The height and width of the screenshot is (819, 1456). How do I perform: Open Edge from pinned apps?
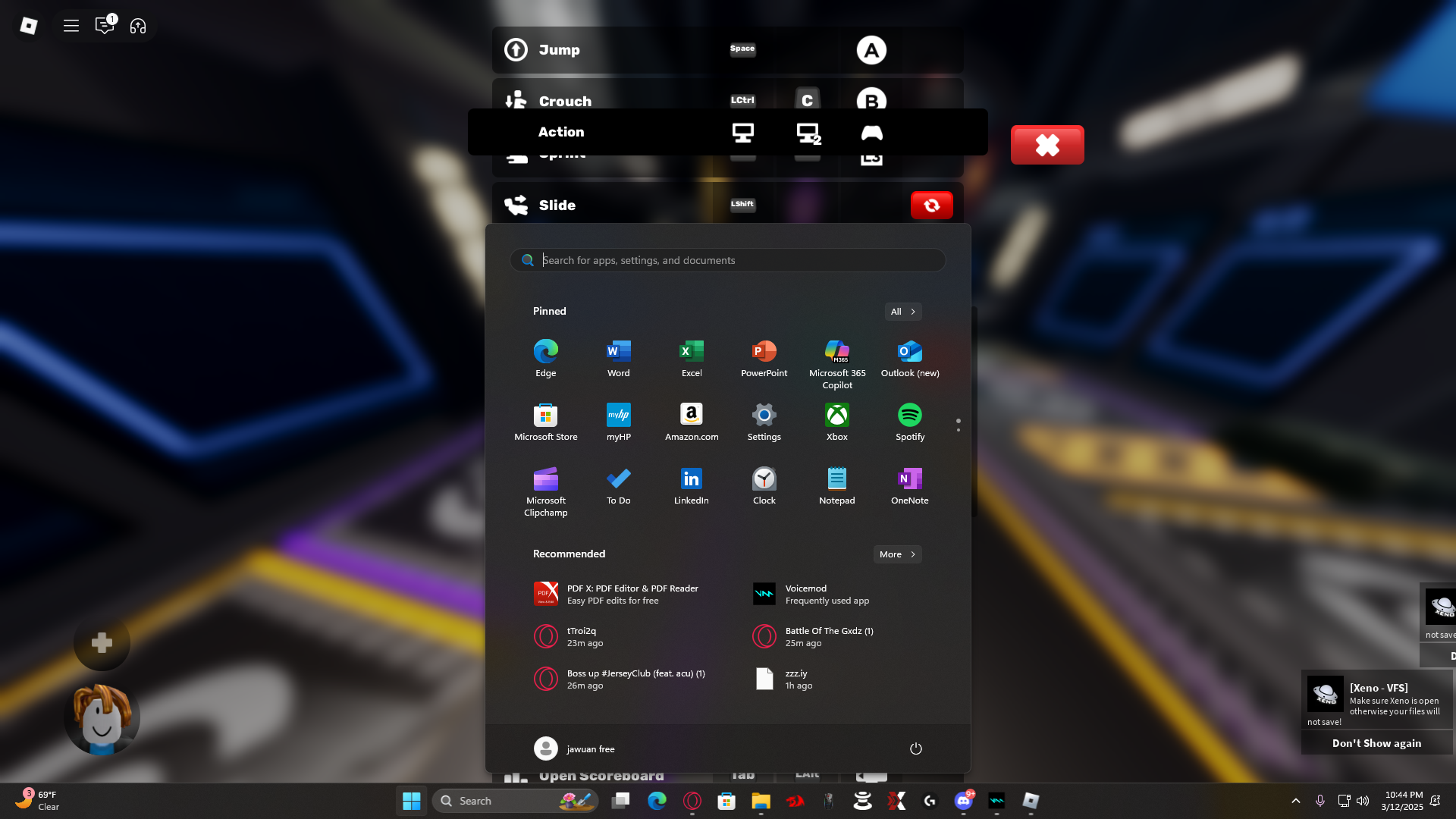click(x=545, y=358)
